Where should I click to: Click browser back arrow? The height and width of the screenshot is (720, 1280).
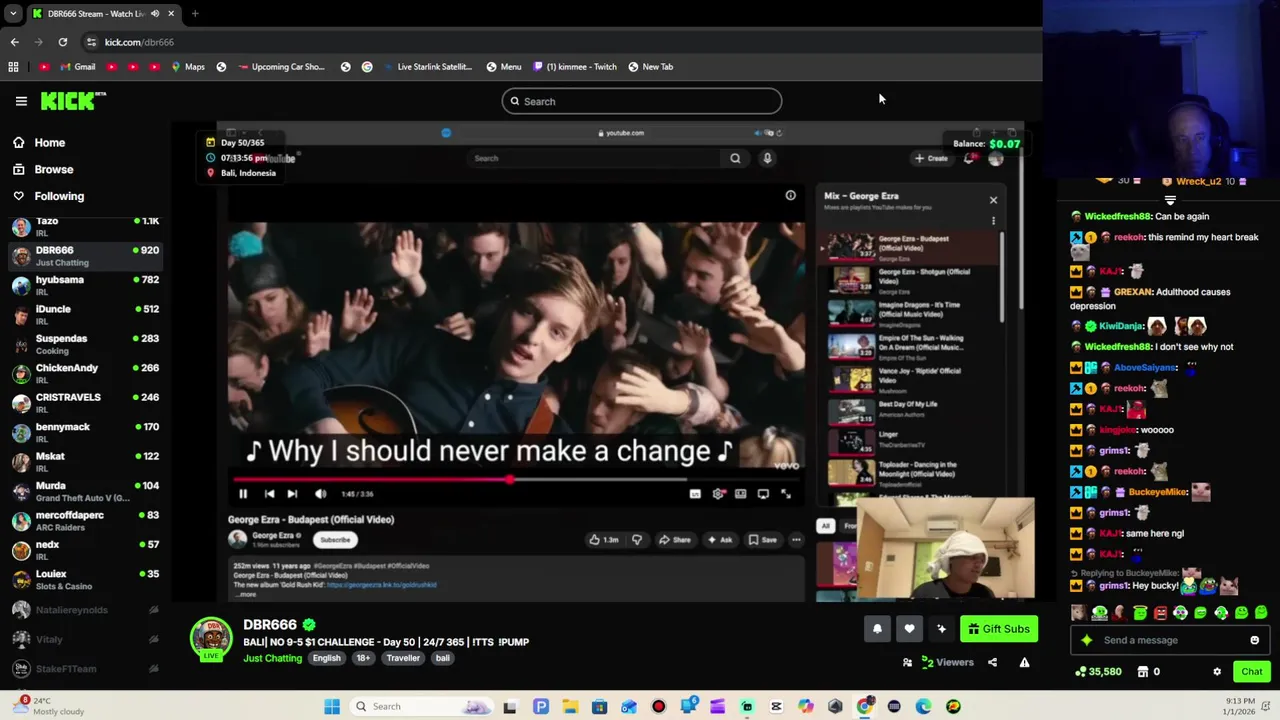click(x=14, y=42)
